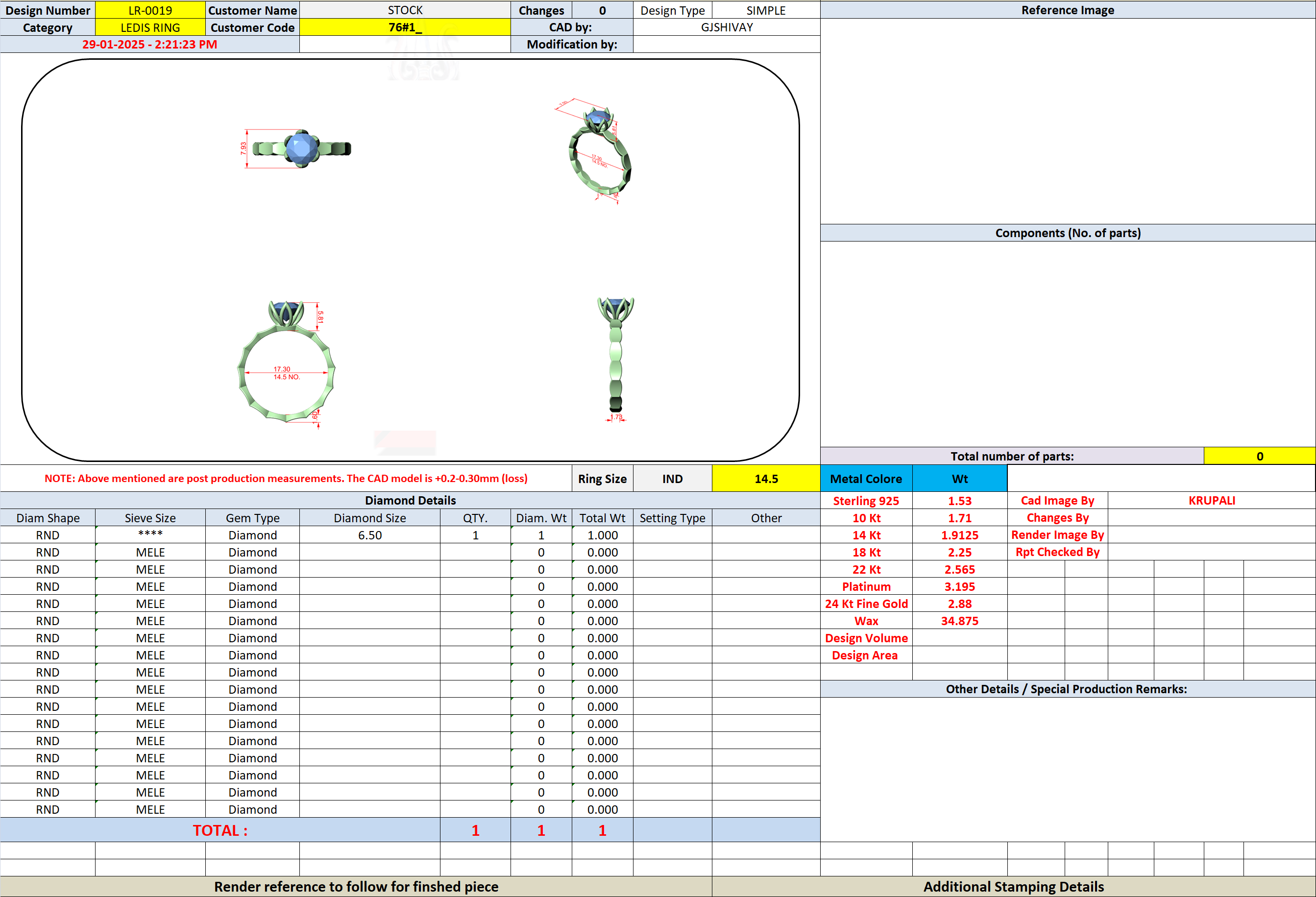
Task: Click Render reference to follow for finshed piece
Action: point(356,886)
